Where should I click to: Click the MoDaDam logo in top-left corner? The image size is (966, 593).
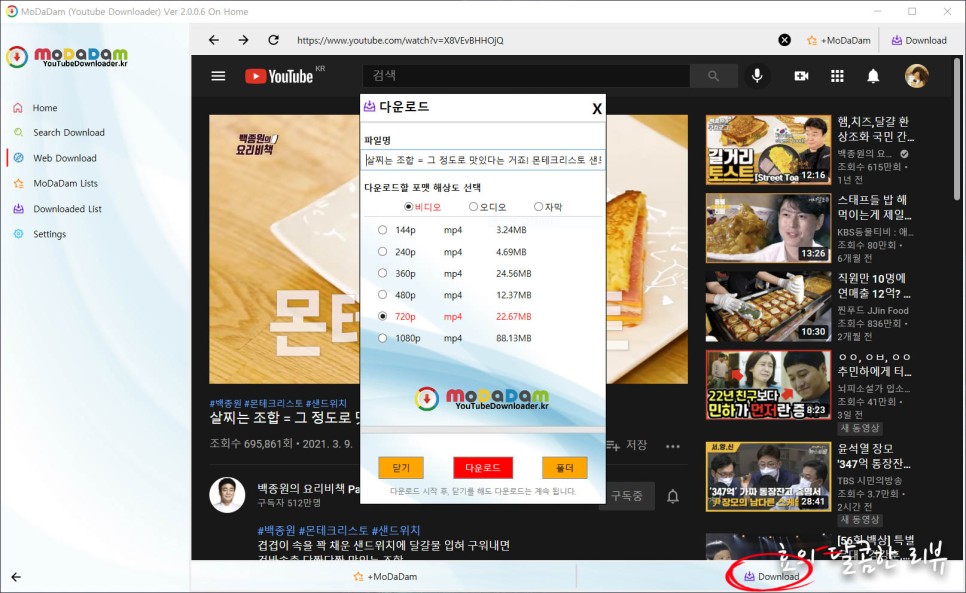click(x=67, y=56)
